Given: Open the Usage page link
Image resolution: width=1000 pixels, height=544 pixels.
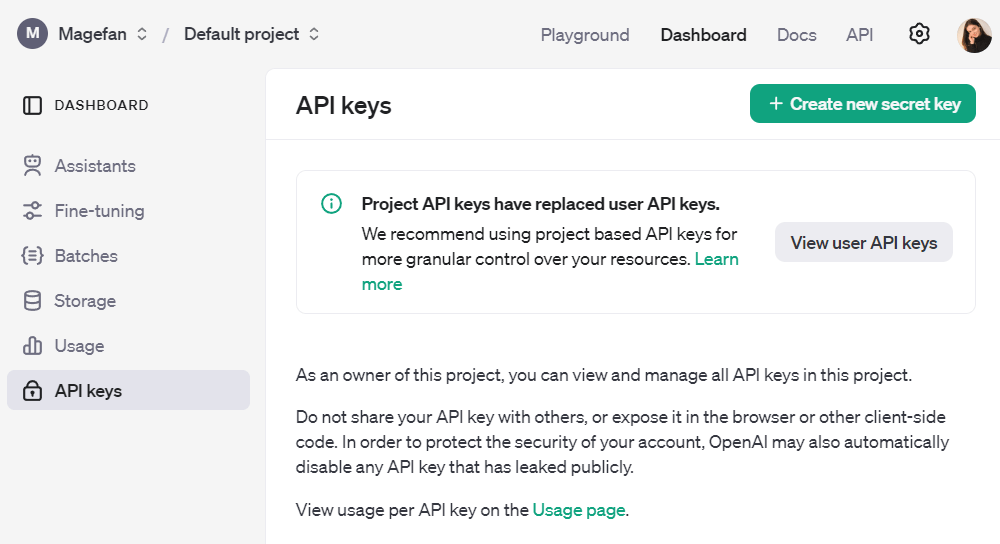Looking at the screenshot, I should pos(578,510).
